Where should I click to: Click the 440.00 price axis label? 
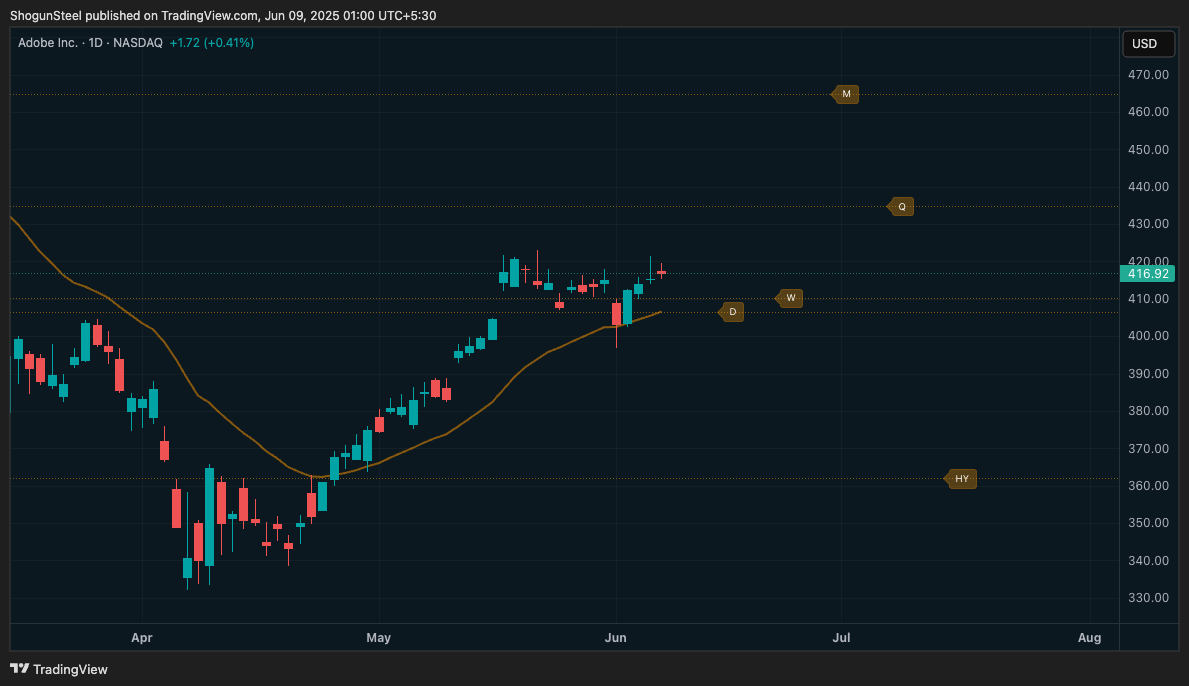(x=1148, y=186)
